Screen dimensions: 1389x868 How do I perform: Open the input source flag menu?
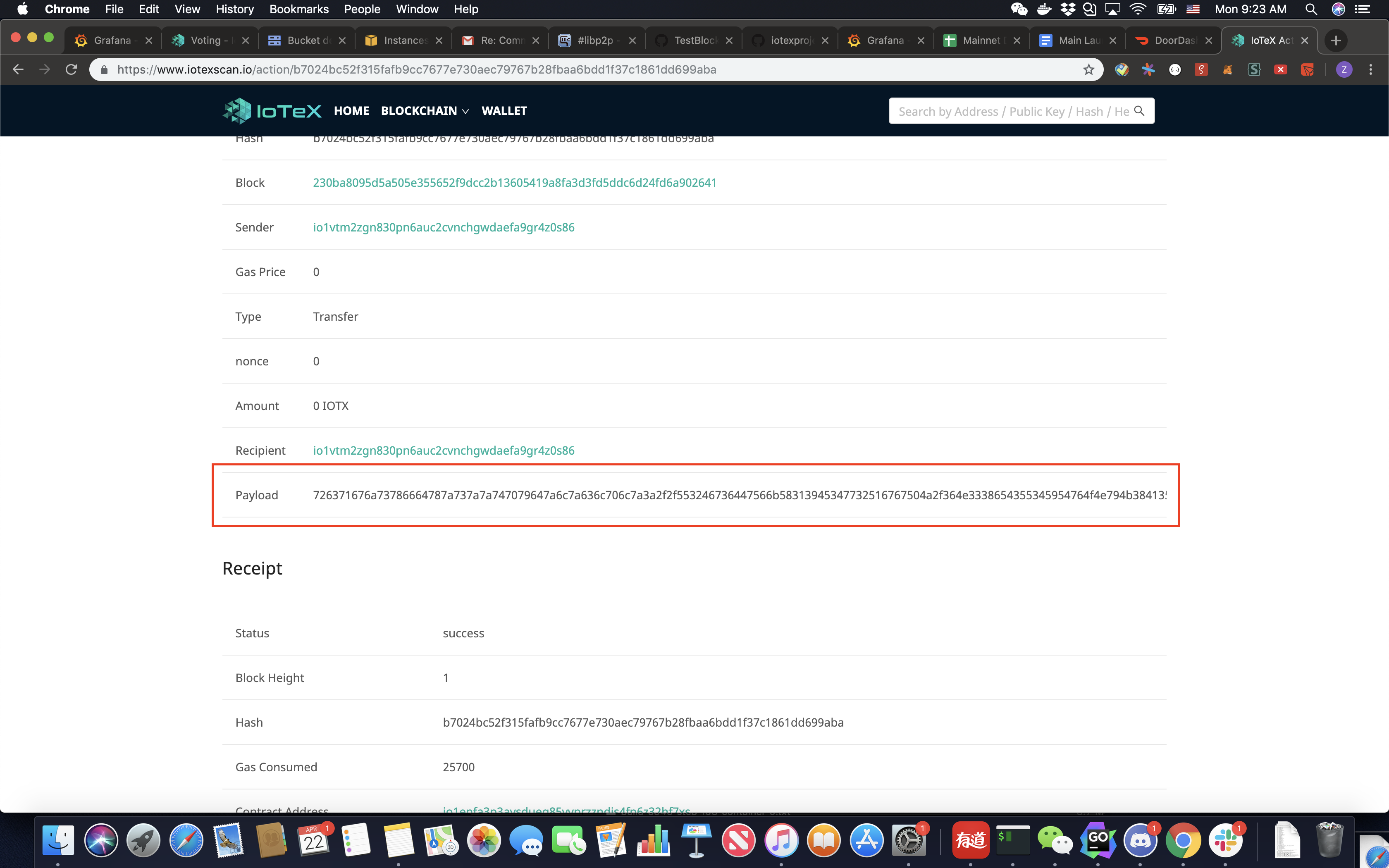point(1194,9)
